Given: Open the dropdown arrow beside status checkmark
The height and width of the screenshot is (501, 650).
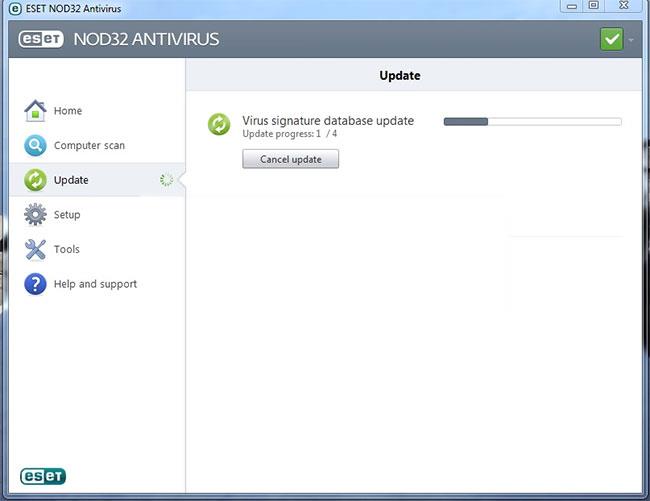Looking at the screenshot, I should (x=631, y=40).
